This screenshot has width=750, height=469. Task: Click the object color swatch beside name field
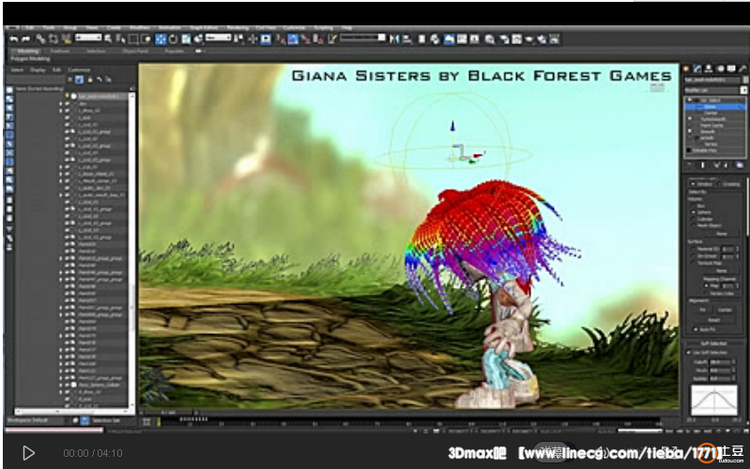(x=744, y=80)
